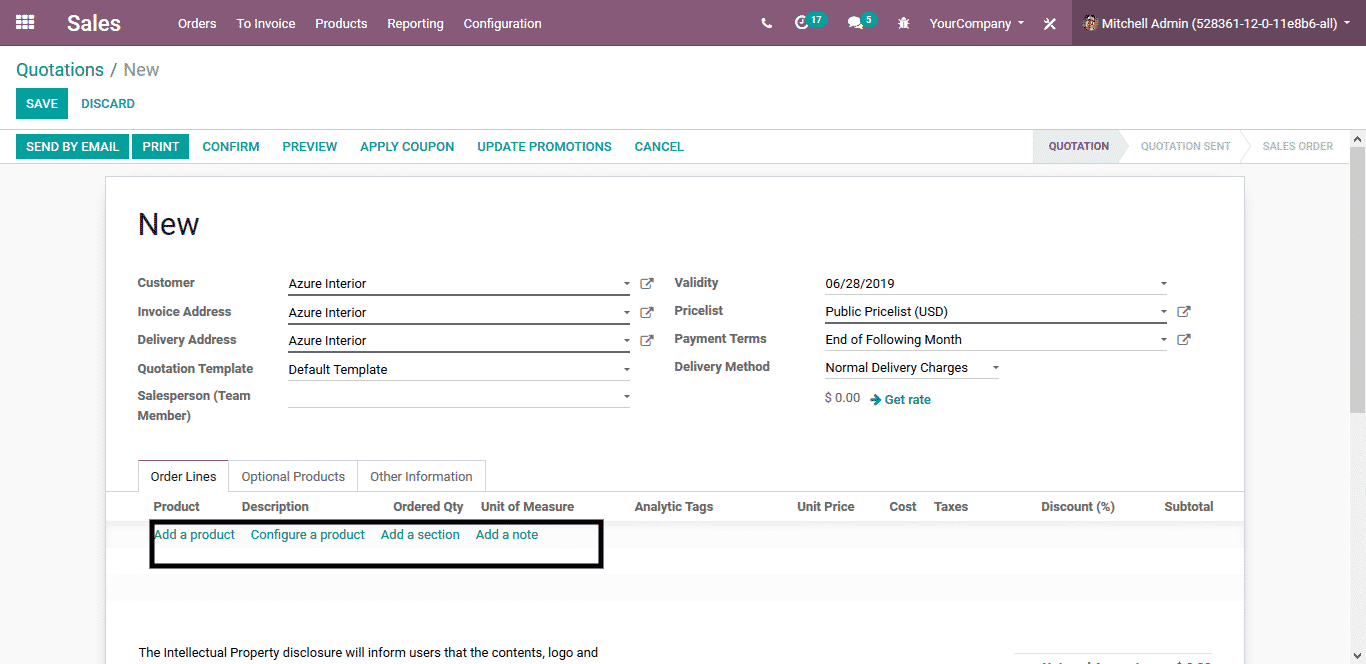Screen dimensions: 1366x664
Task: Click the tools icon beside YourCompany
Action: (x=1049, y=24)
